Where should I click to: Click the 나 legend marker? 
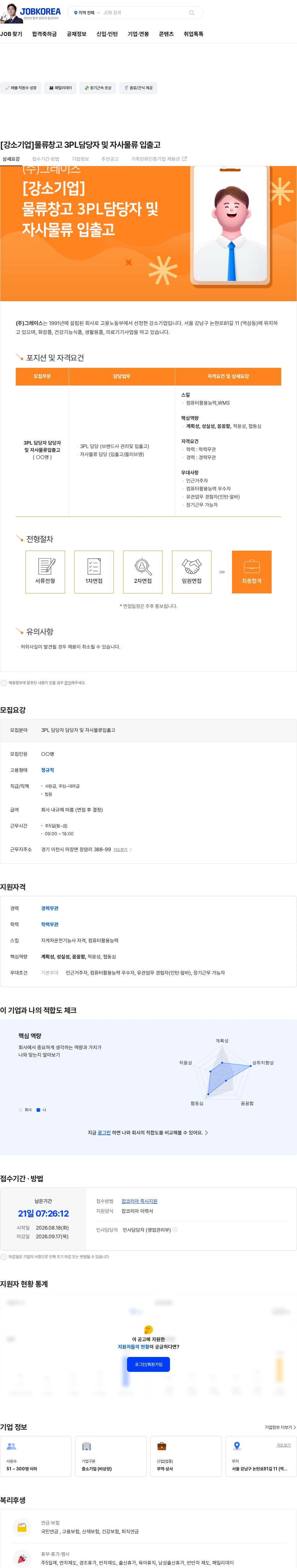38,1110
